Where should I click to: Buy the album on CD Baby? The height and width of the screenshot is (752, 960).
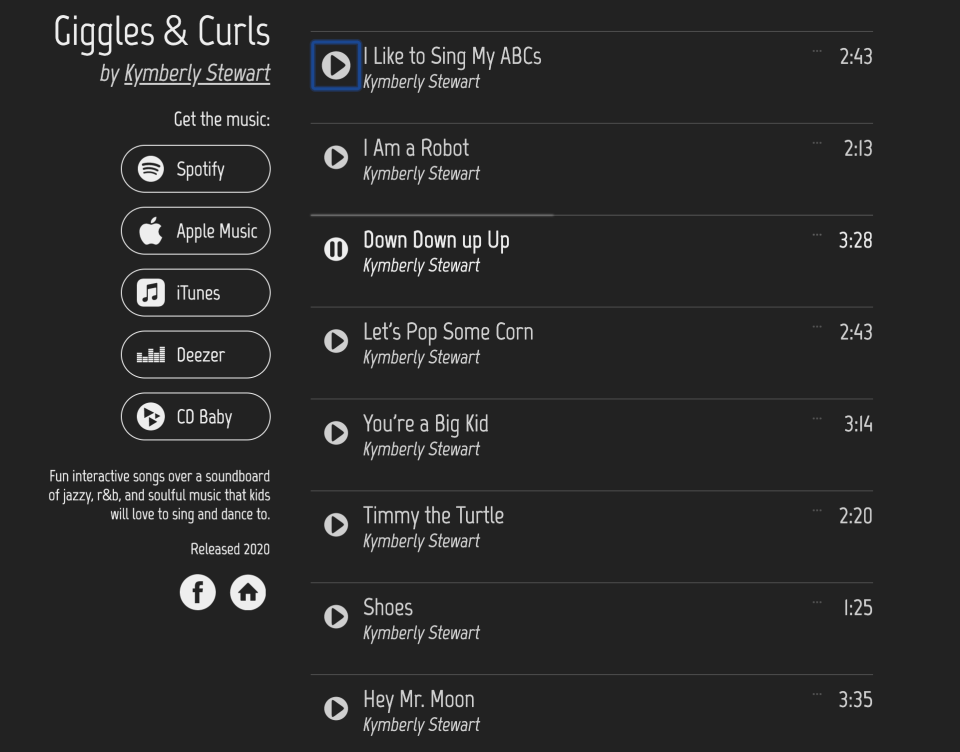point(196,417)
